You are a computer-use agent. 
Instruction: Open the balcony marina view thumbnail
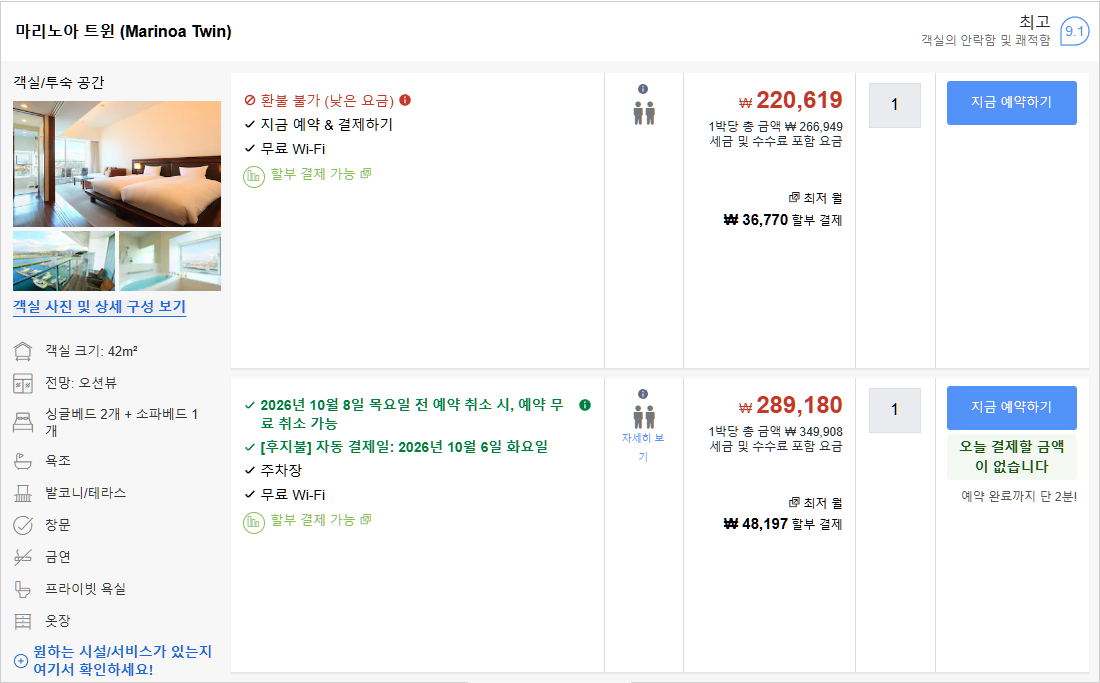64,261
